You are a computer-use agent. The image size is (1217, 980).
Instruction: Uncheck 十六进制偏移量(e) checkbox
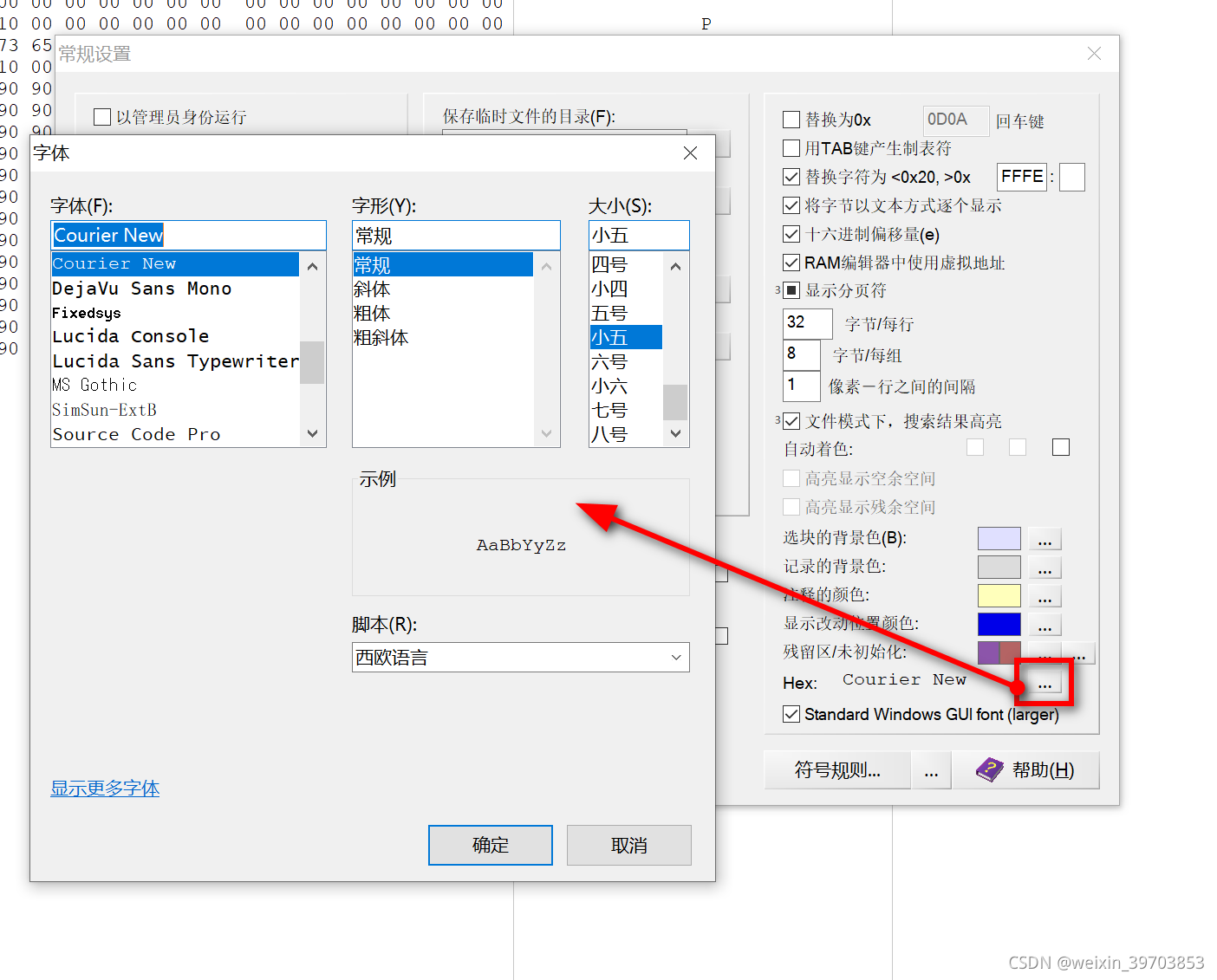coord(791,234)
